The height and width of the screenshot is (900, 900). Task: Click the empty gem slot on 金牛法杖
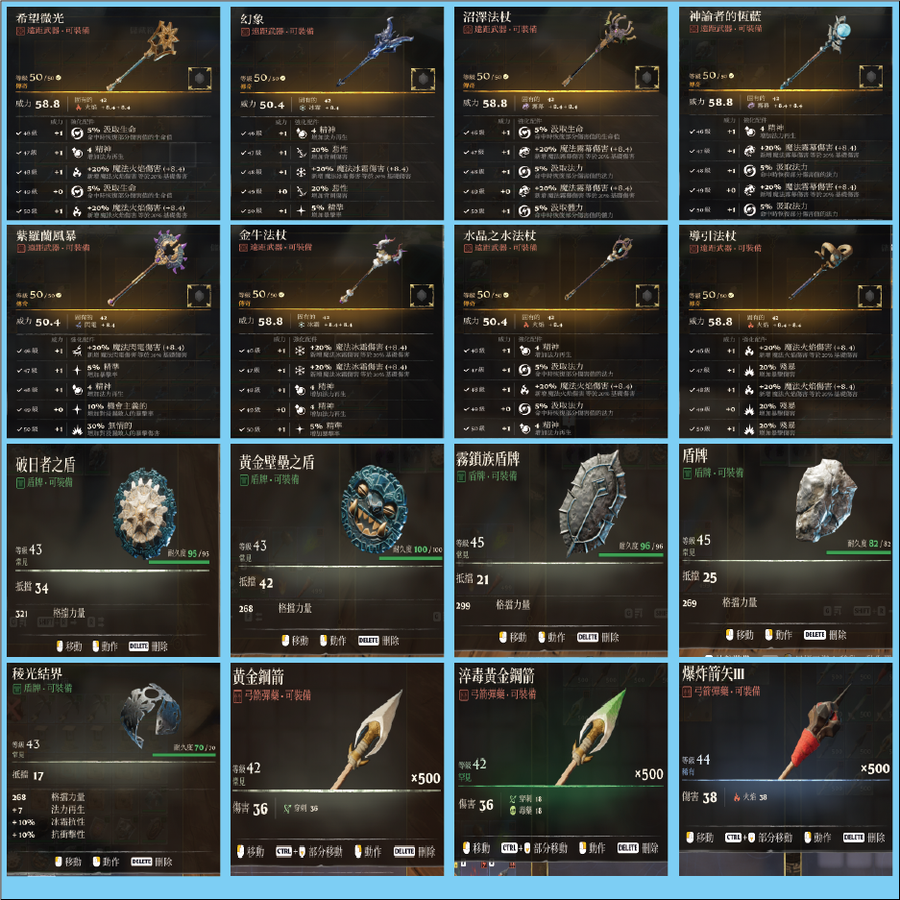click(x=421, y=296)
